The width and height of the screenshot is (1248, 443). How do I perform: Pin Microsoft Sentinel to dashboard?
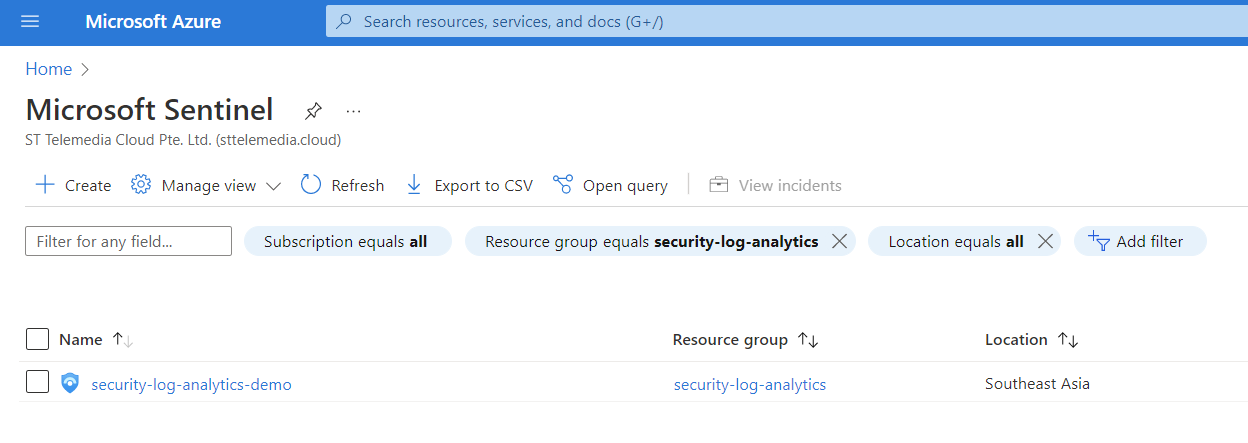click(313, 110)
